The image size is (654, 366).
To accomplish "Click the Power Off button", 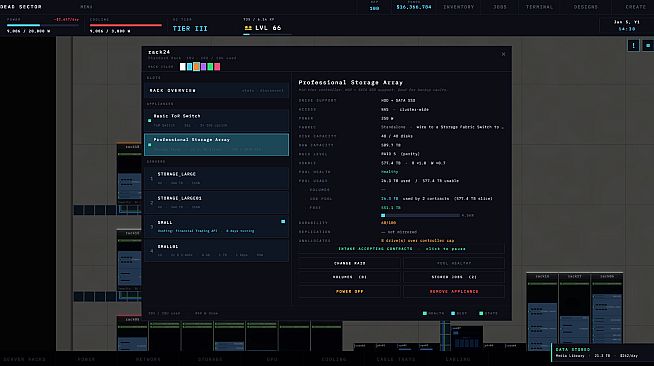I will click(x=350, y=291).
